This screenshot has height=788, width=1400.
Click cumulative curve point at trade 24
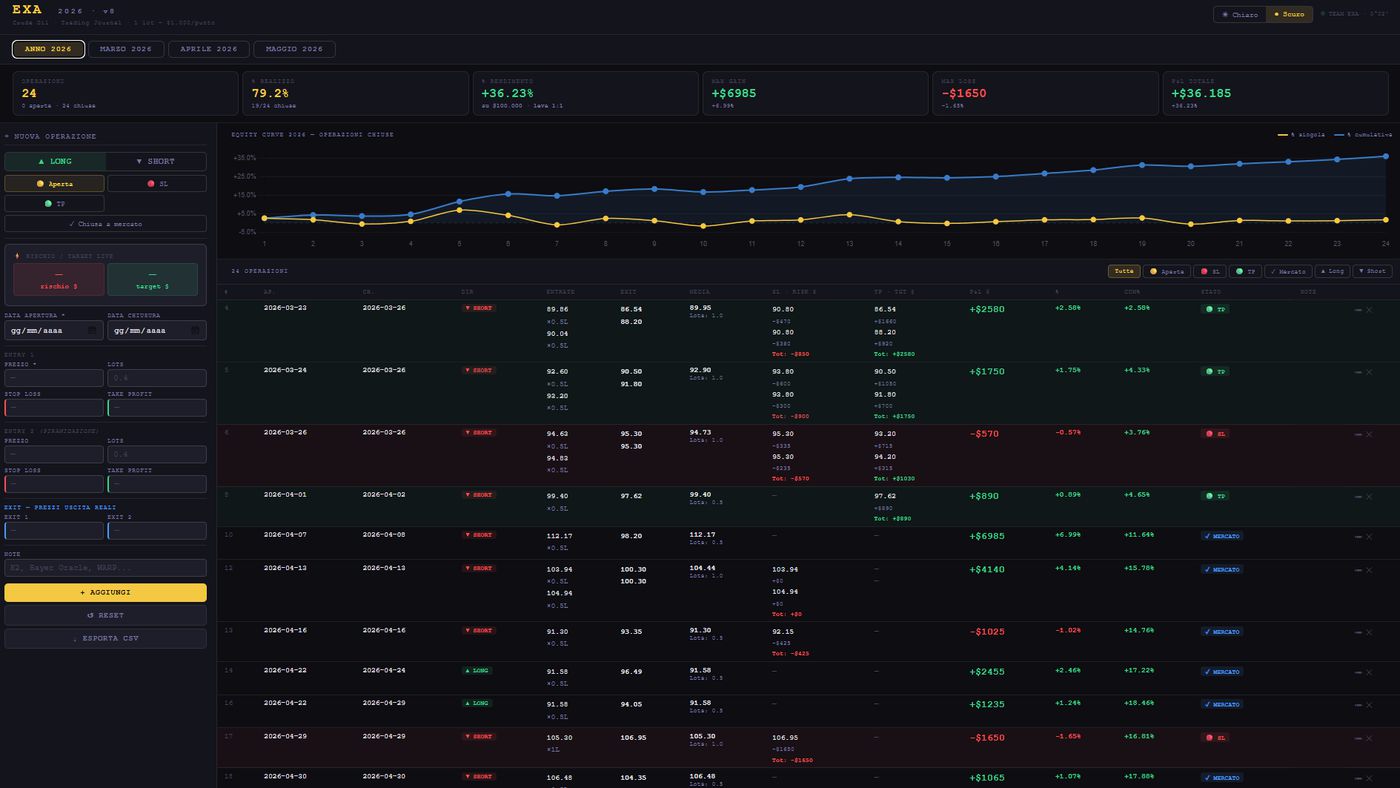click(1386, 156)
